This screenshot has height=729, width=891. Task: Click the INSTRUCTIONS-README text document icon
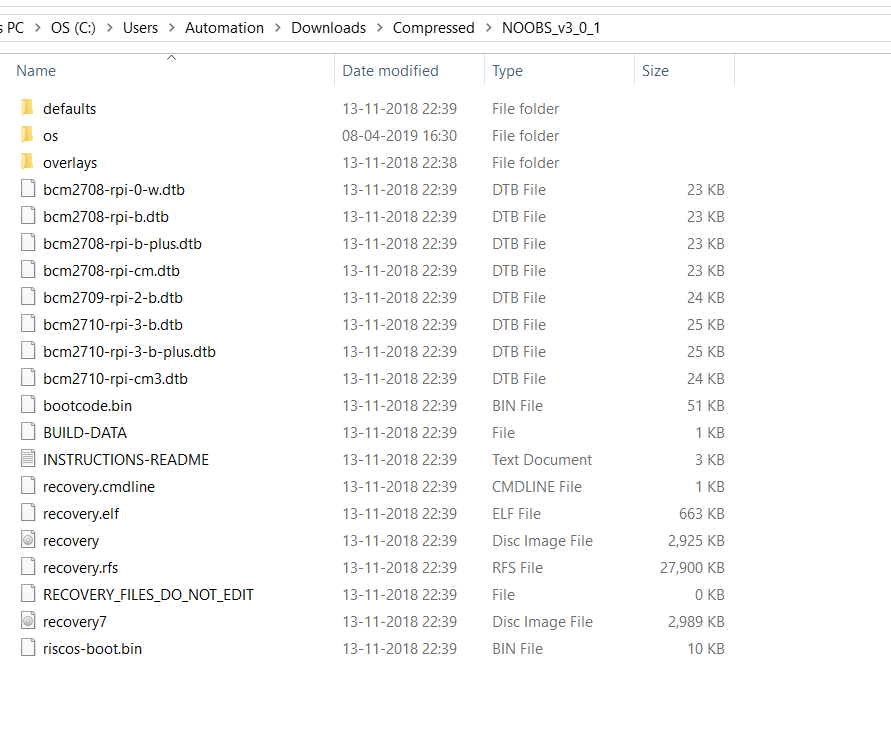(28, 459)
